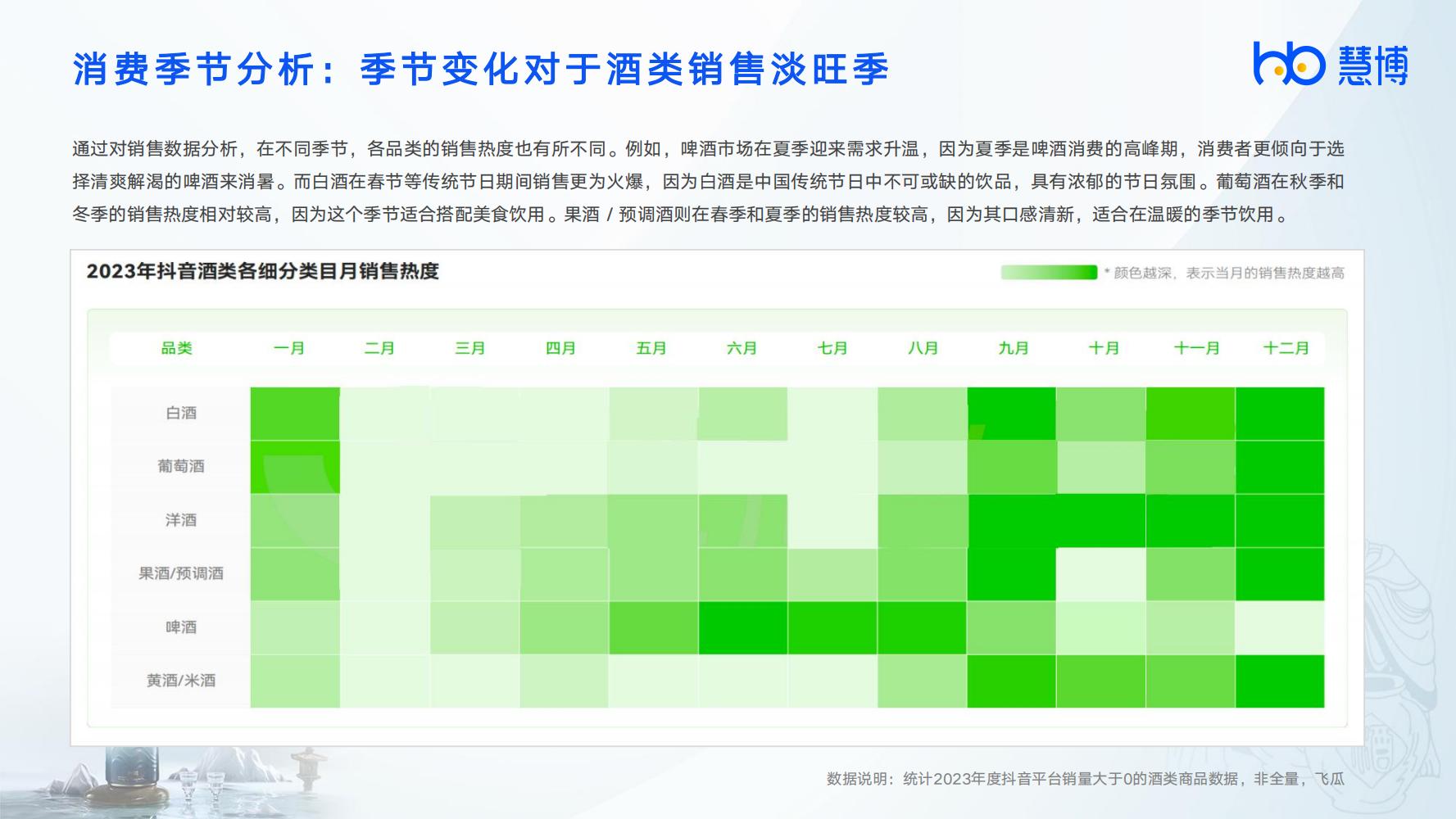Click the data note 数据说明 footer text
Screen dimensions: 1456x819
(x=1086, y=779)
